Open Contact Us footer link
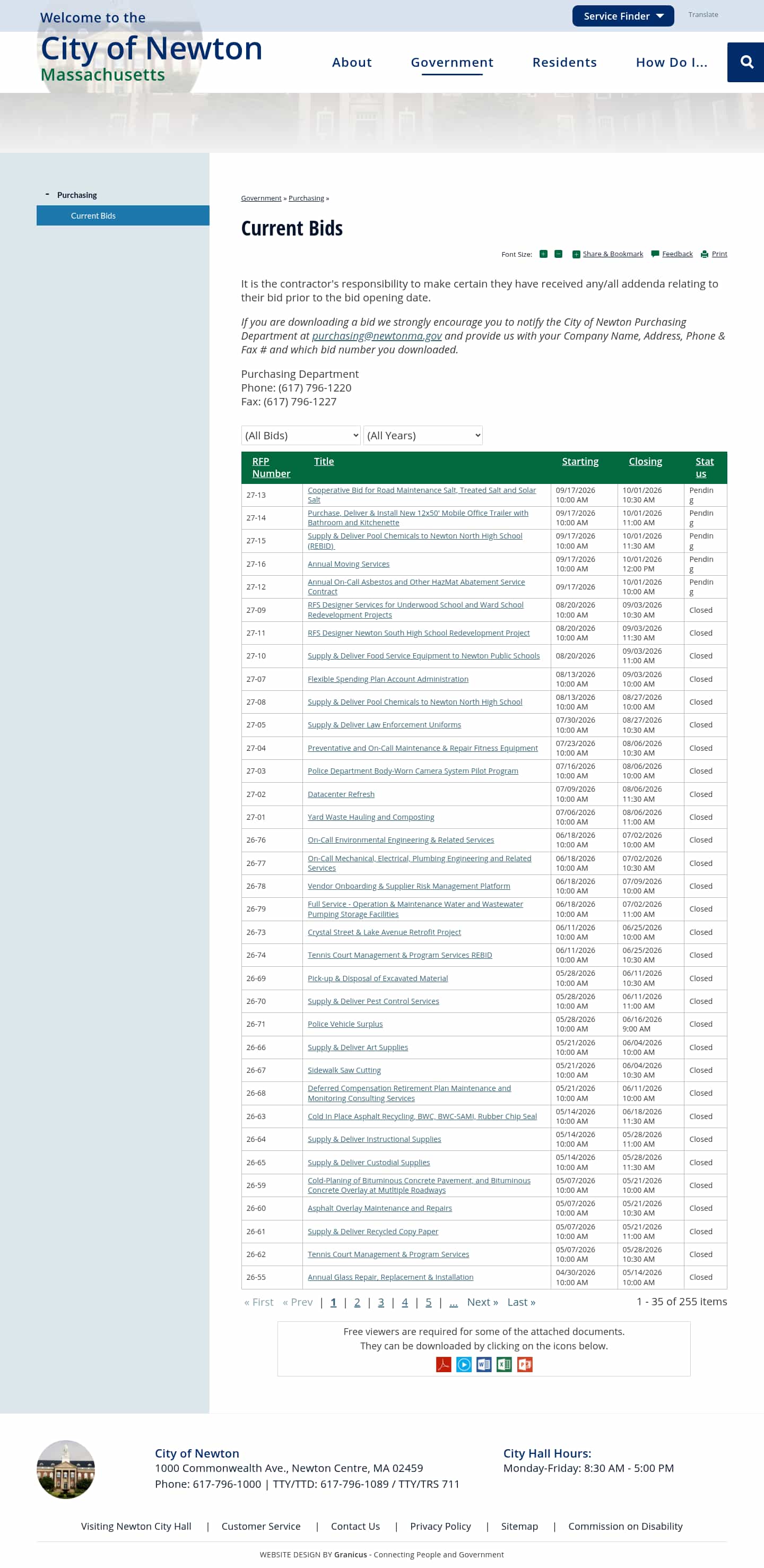Screen dimensions: 764x1568 355,1526
